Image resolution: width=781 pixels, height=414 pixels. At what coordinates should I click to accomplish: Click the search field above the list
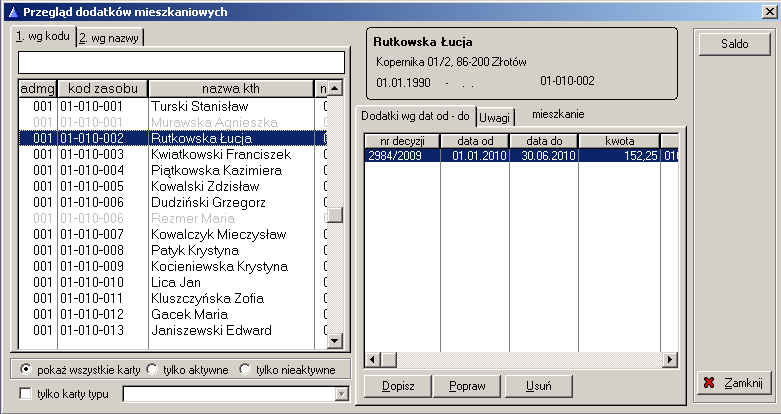coord(181,63)
